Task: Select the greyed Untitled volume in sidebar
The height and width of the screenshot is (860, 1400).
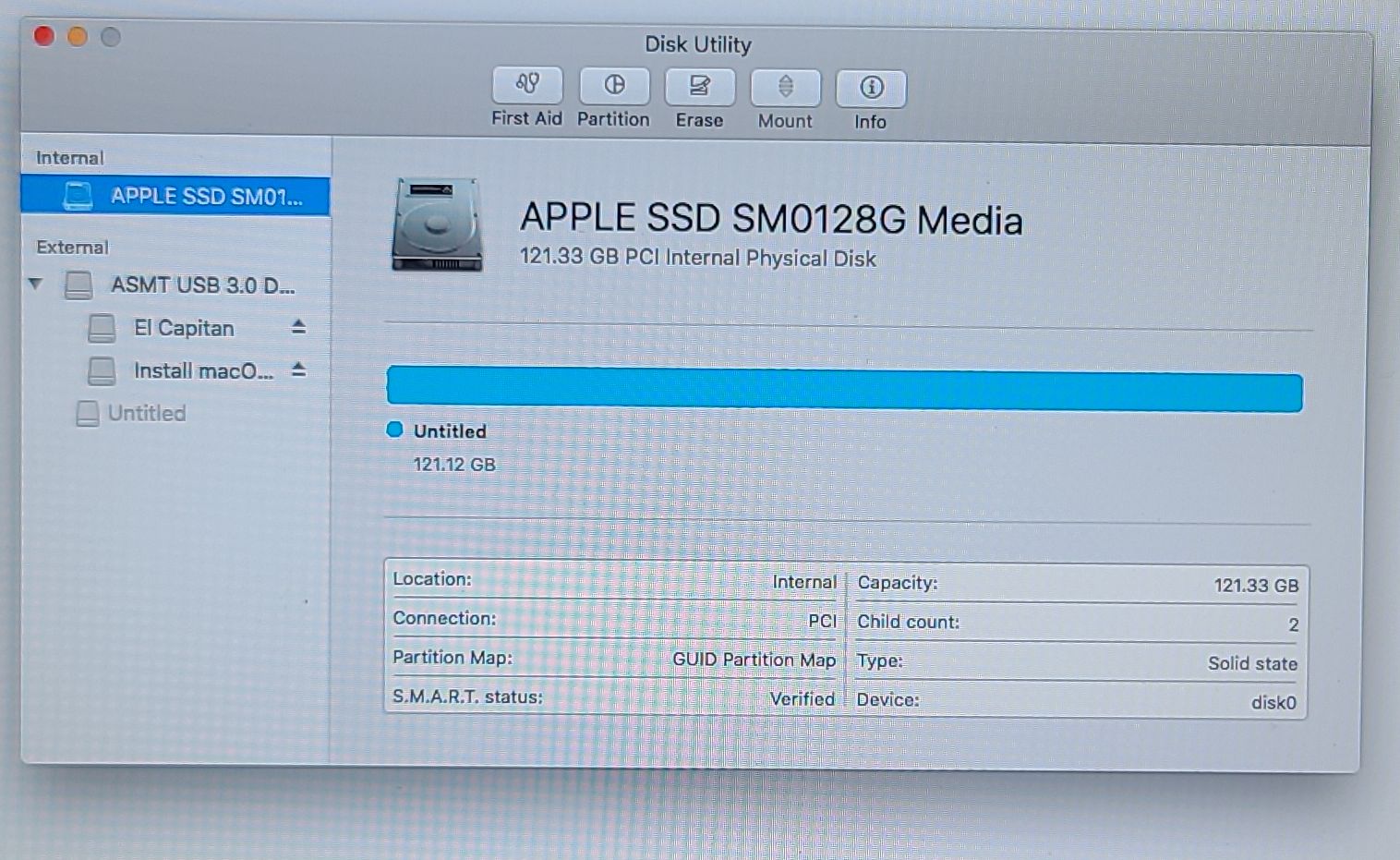Action: pyautogui.click(x=146, y=413)
